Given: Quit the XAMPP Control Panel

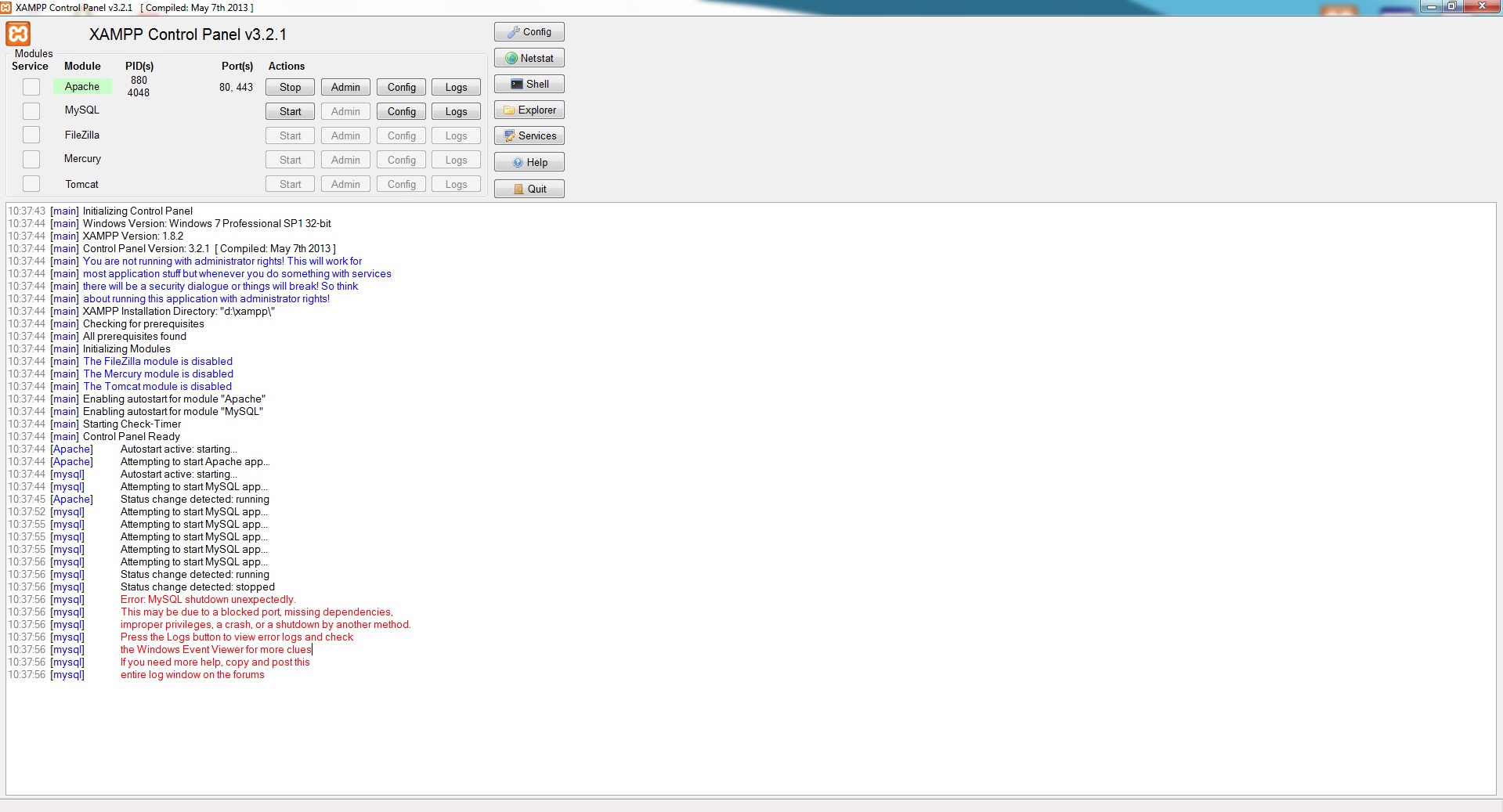Looking at the screenshot, I should [x=529, y=189].
